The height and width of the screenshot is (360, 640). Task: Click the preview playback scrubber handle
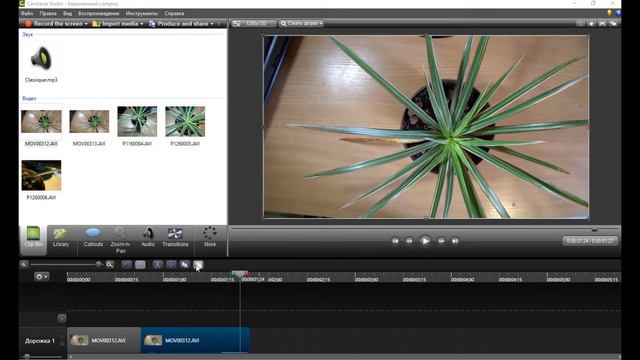[594, 230]
